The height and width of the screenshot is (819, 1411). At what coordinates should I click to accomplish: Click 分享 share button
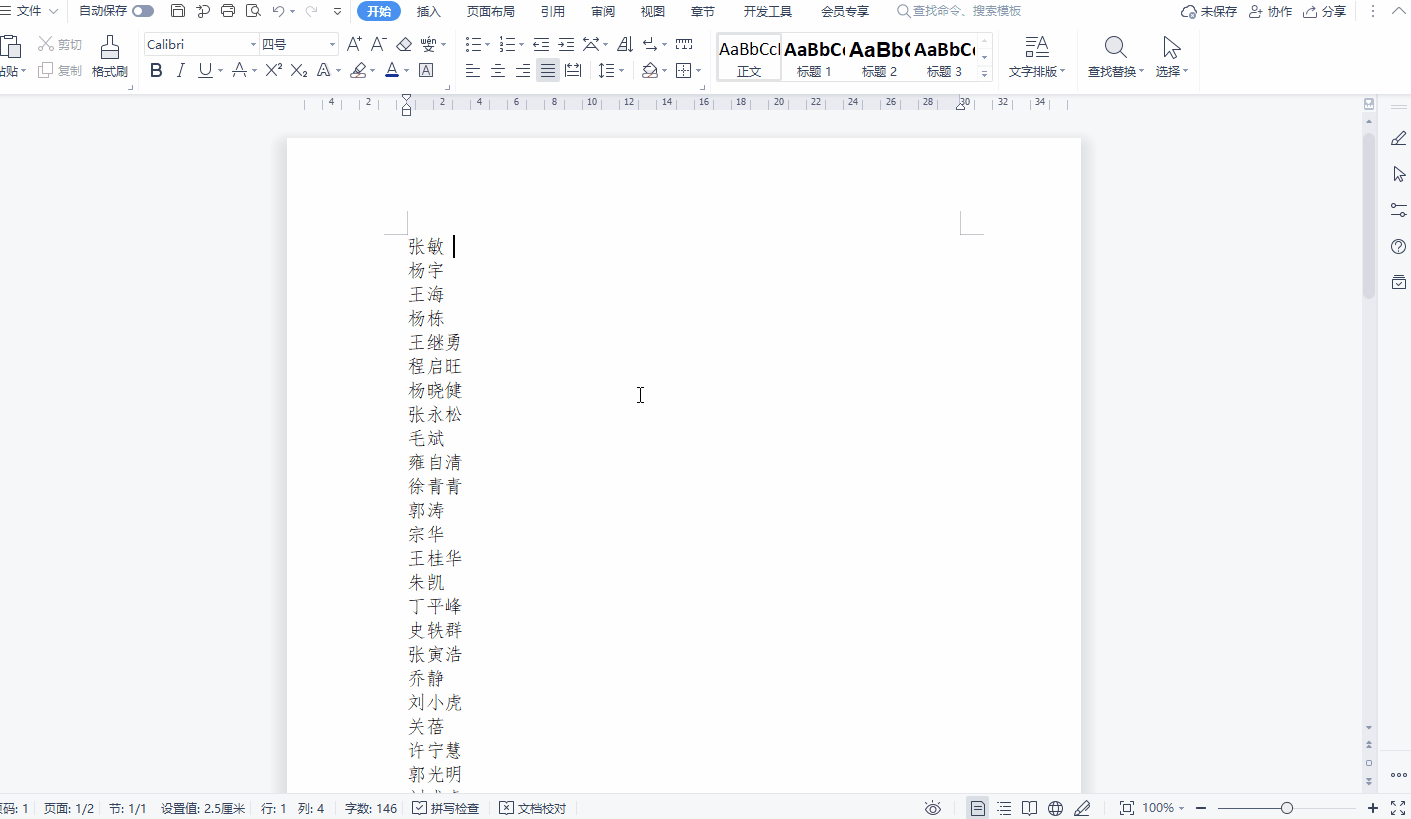click(x=1324, y=12)
